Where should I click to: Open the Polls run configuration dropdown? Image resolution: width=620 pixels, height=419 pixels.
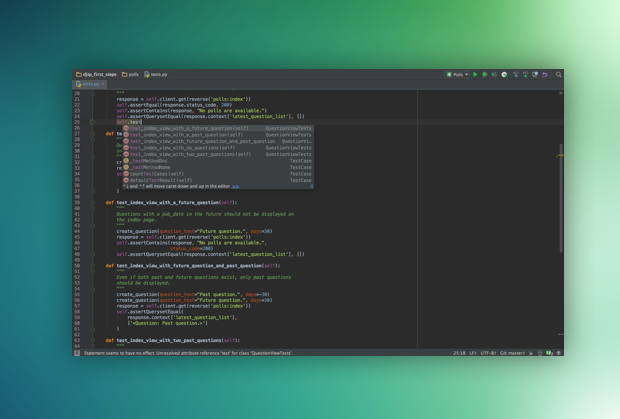coord(458,74)
